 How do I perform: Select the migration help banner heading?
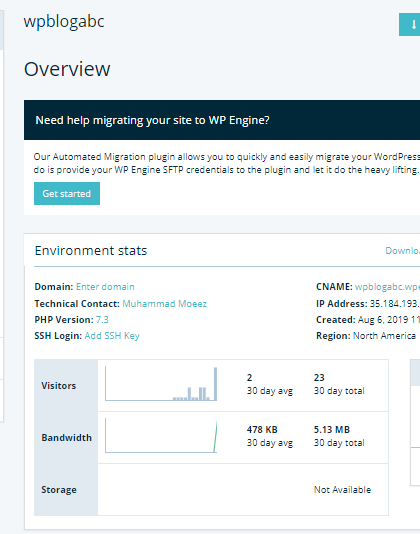tap(152, 120)
